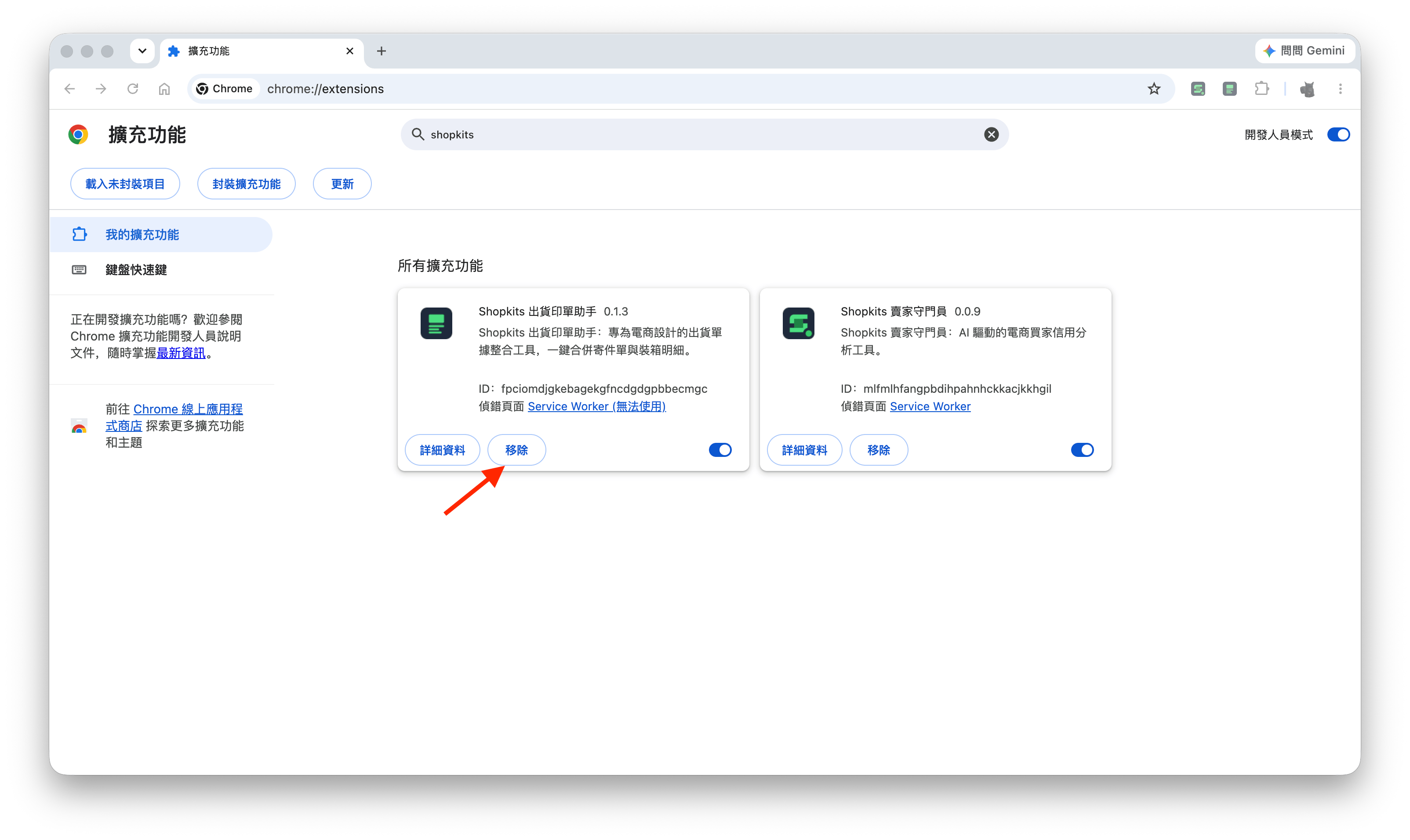Click the Chrome site info chip
The height and width of the screenshot is (840, 1410).
[225, 89]
